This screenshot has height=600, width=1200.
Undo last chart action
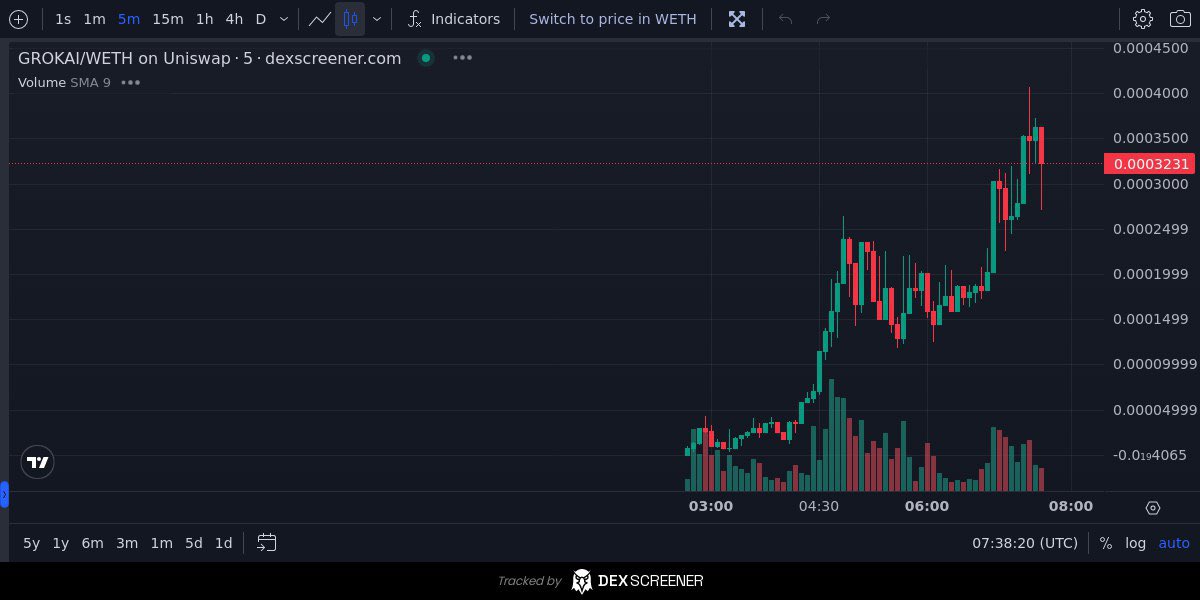[786, 19]
